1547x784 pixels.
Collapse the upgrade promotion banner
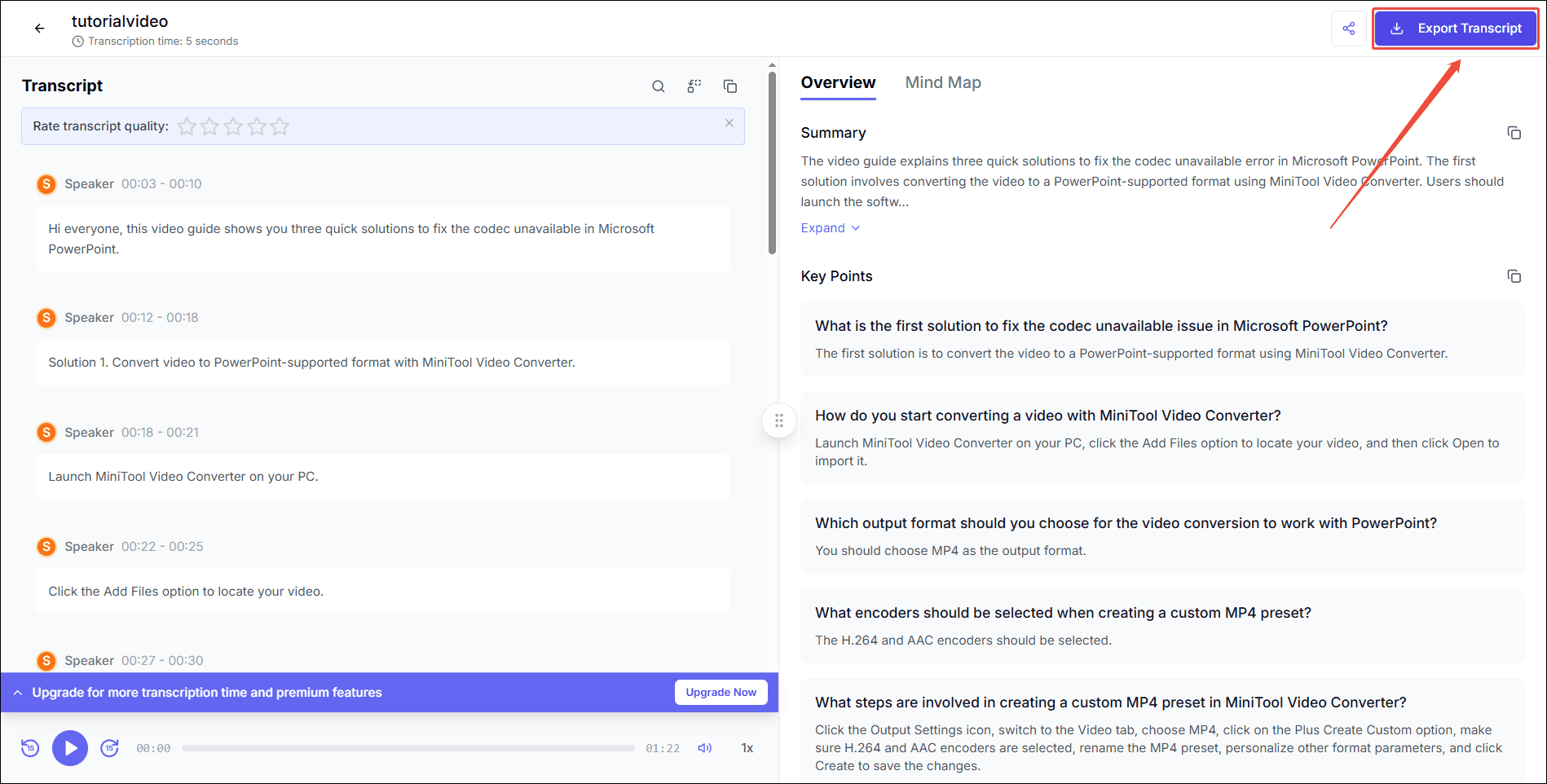(17, 692)
